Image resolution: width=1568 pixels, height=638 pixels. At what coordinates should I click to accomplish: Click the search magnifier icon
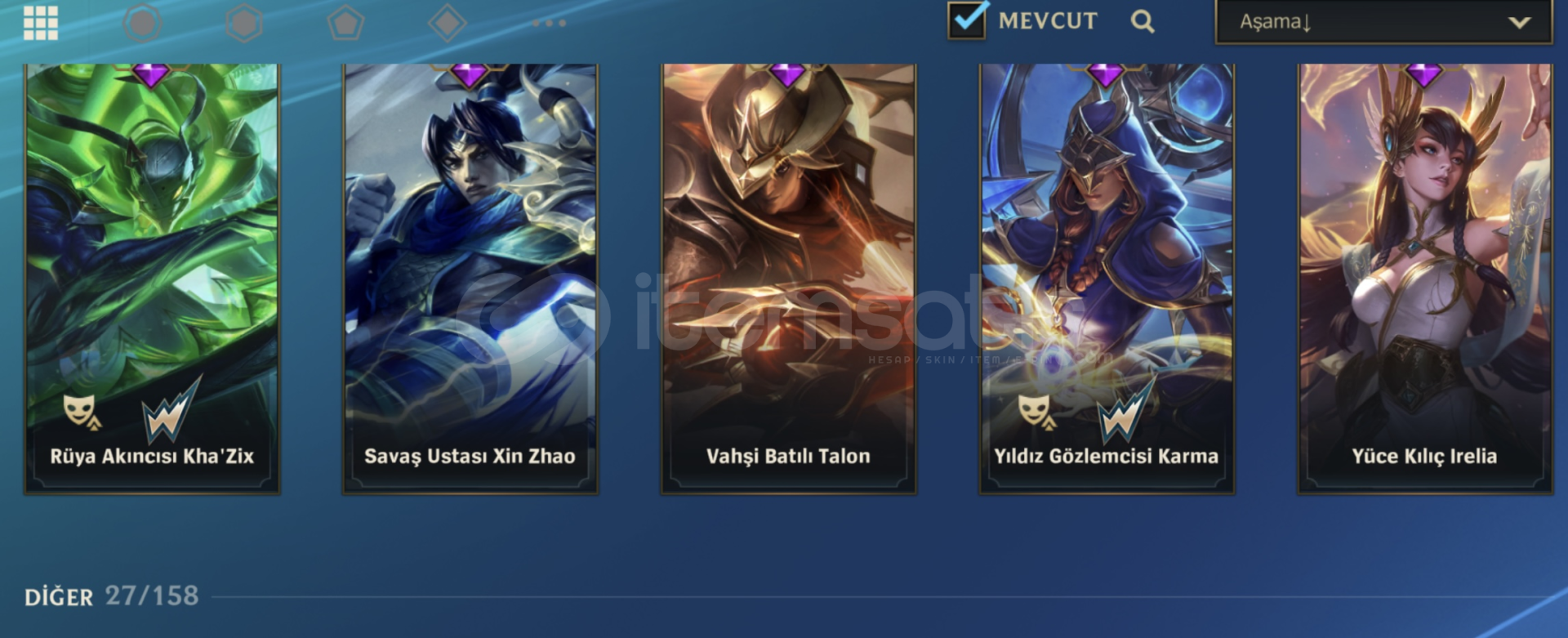[x=1143, y=21]
